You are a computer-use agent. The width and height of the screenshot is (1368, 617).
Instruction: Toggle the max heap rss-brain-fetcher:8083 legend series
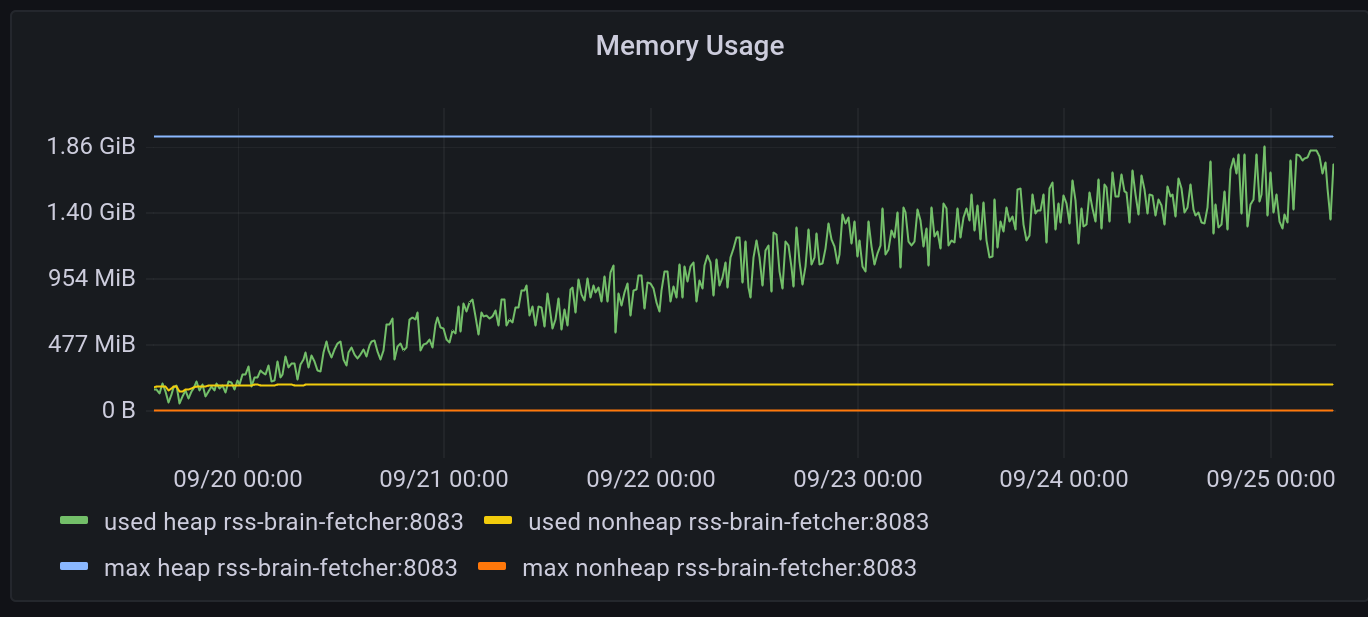280,568
